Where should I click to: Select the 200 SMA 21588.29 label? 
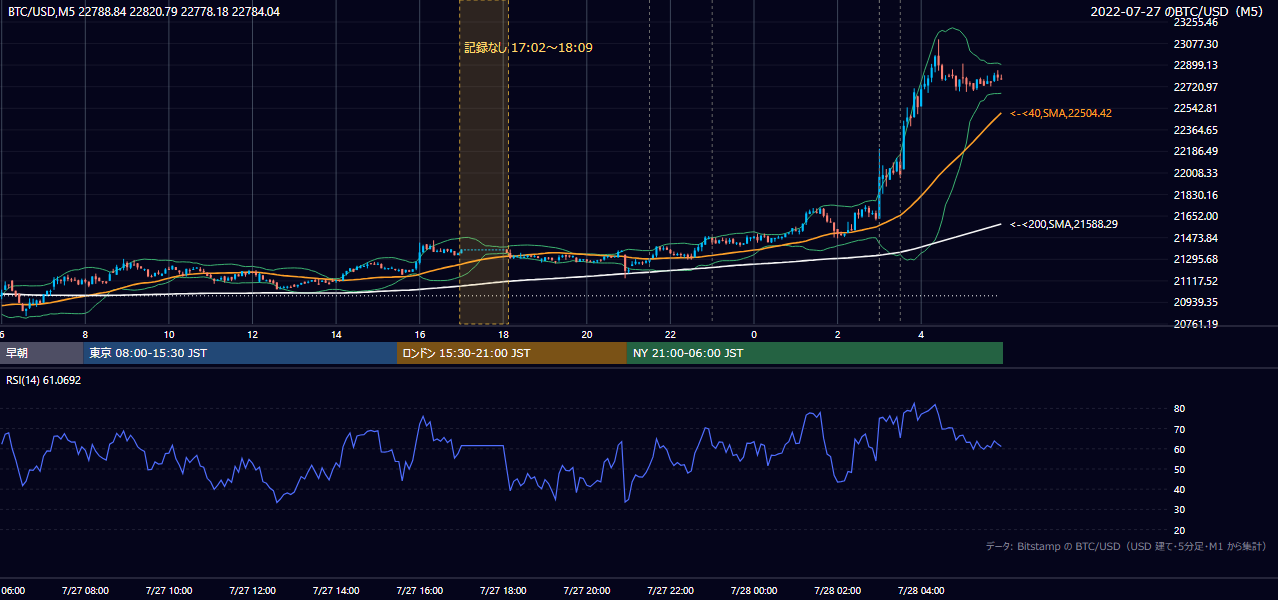click(x=1064, y=224)
